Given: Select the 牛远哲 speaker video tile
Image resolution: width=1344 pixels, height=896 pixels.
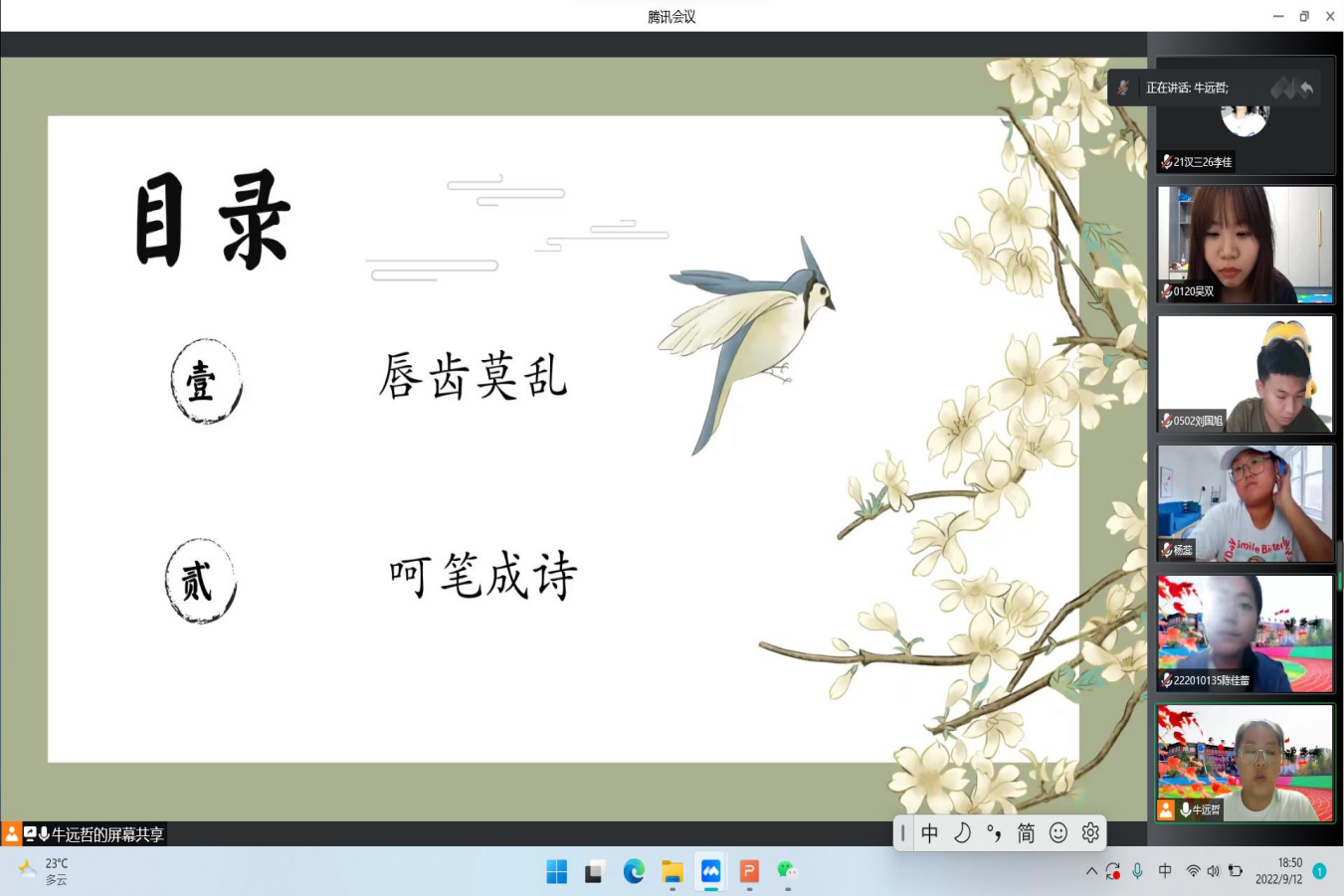Looking at the screenshot, I should (1245, 763).
